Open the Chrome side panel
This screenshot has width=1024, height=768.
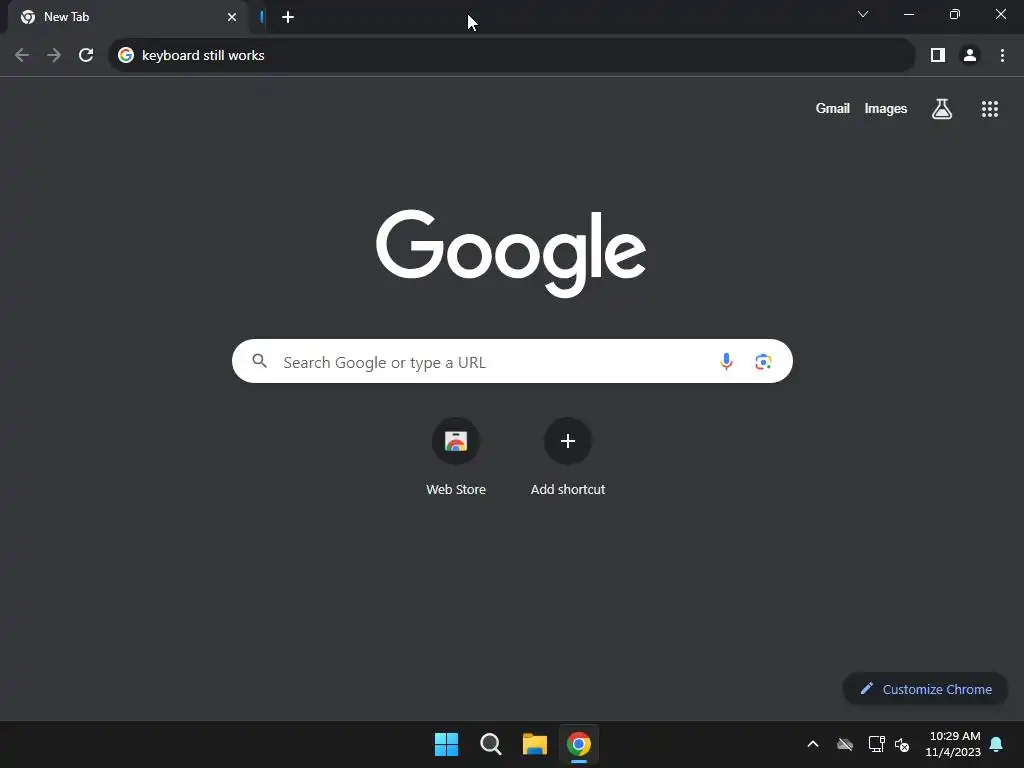click(x=938, y=56)
